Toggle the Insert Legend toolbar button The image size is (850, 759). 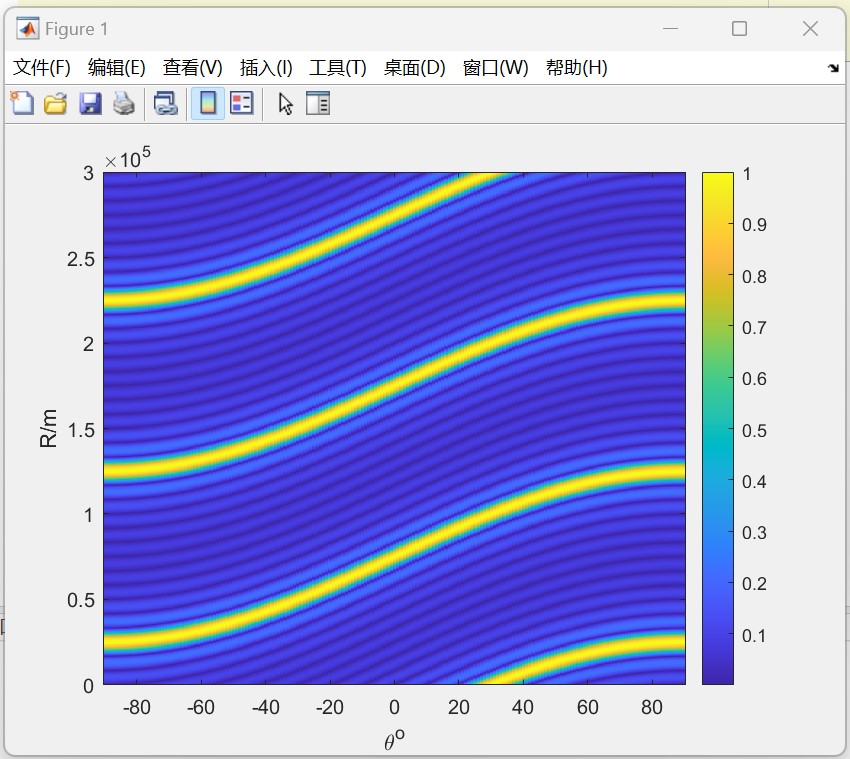coord(241,103)
